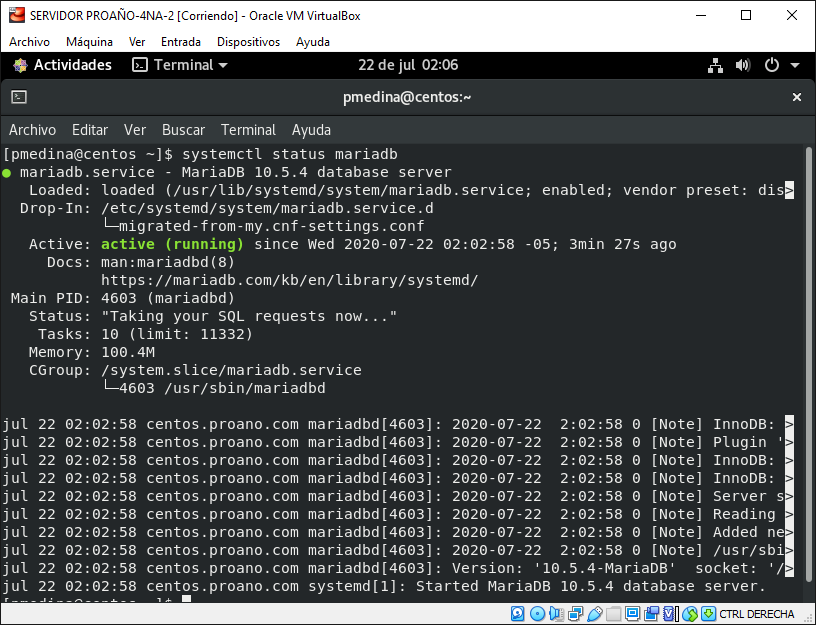This screenshot has height=625, width=816.
Task: Click the 'Tasks: 10 (limit: 11332)' line
Action: pyautogui.click(x=145, y=334)
